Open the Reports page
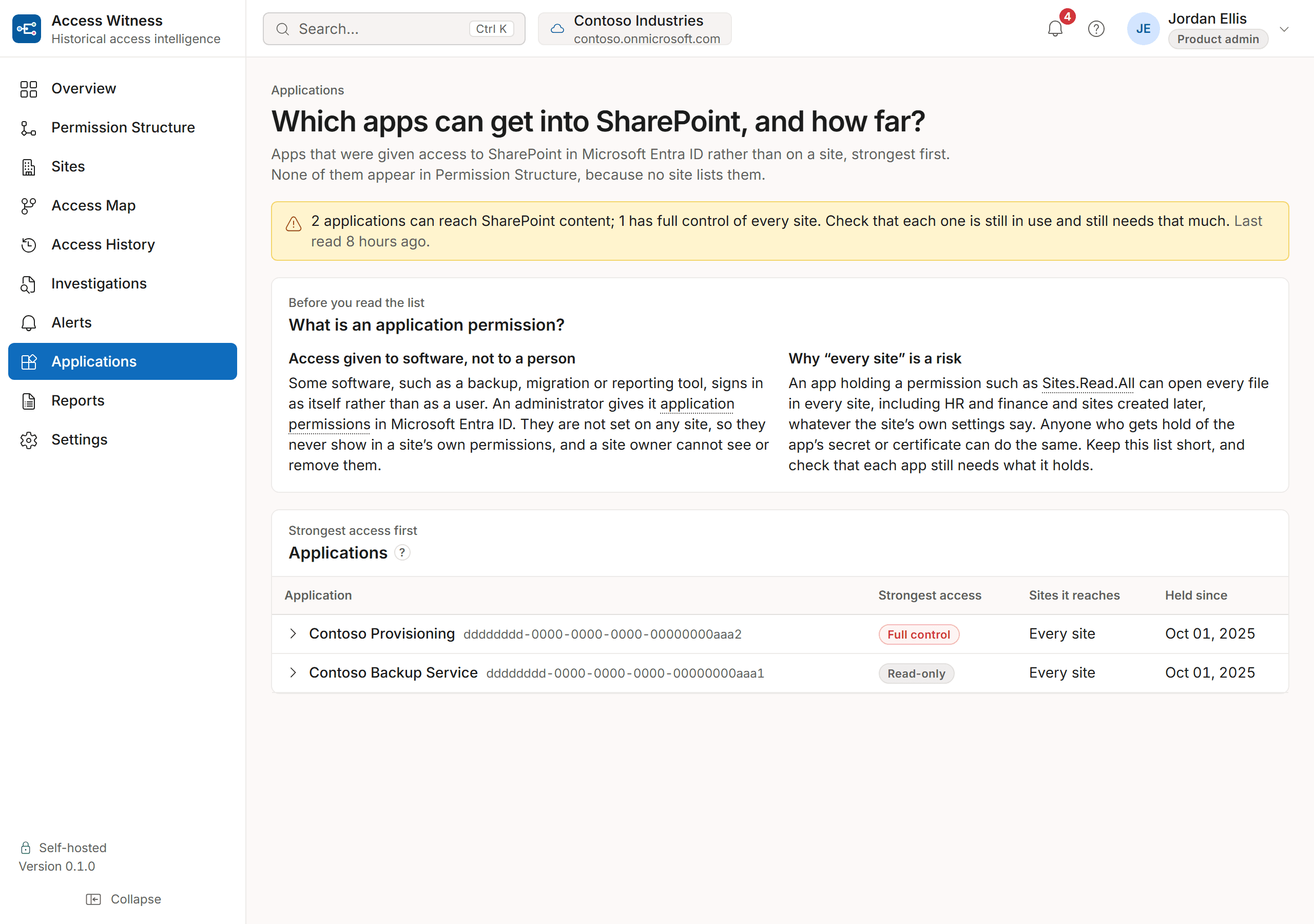 123,401
